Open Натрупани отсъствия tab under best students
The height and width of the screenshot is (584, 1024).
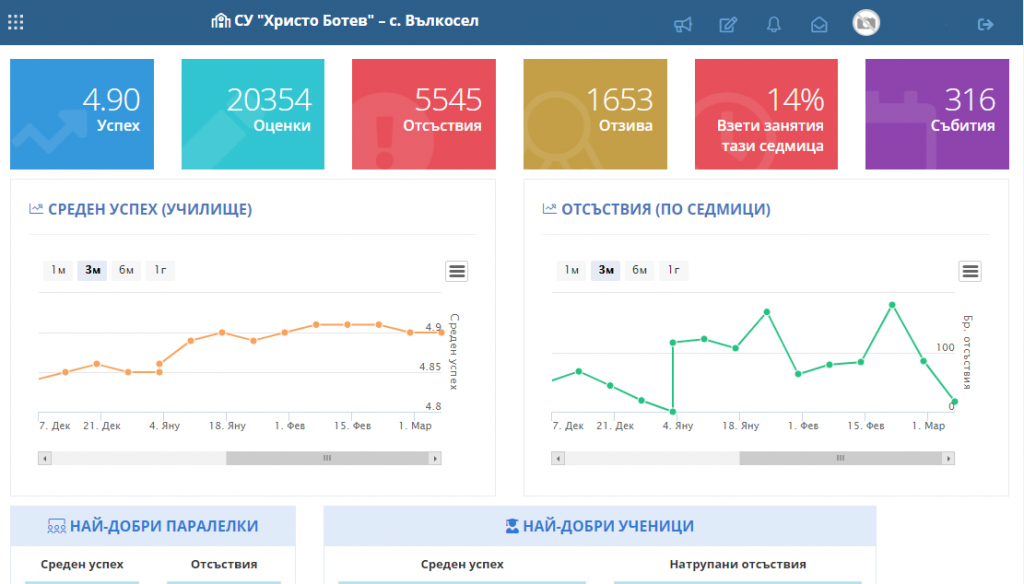(738, 564)
